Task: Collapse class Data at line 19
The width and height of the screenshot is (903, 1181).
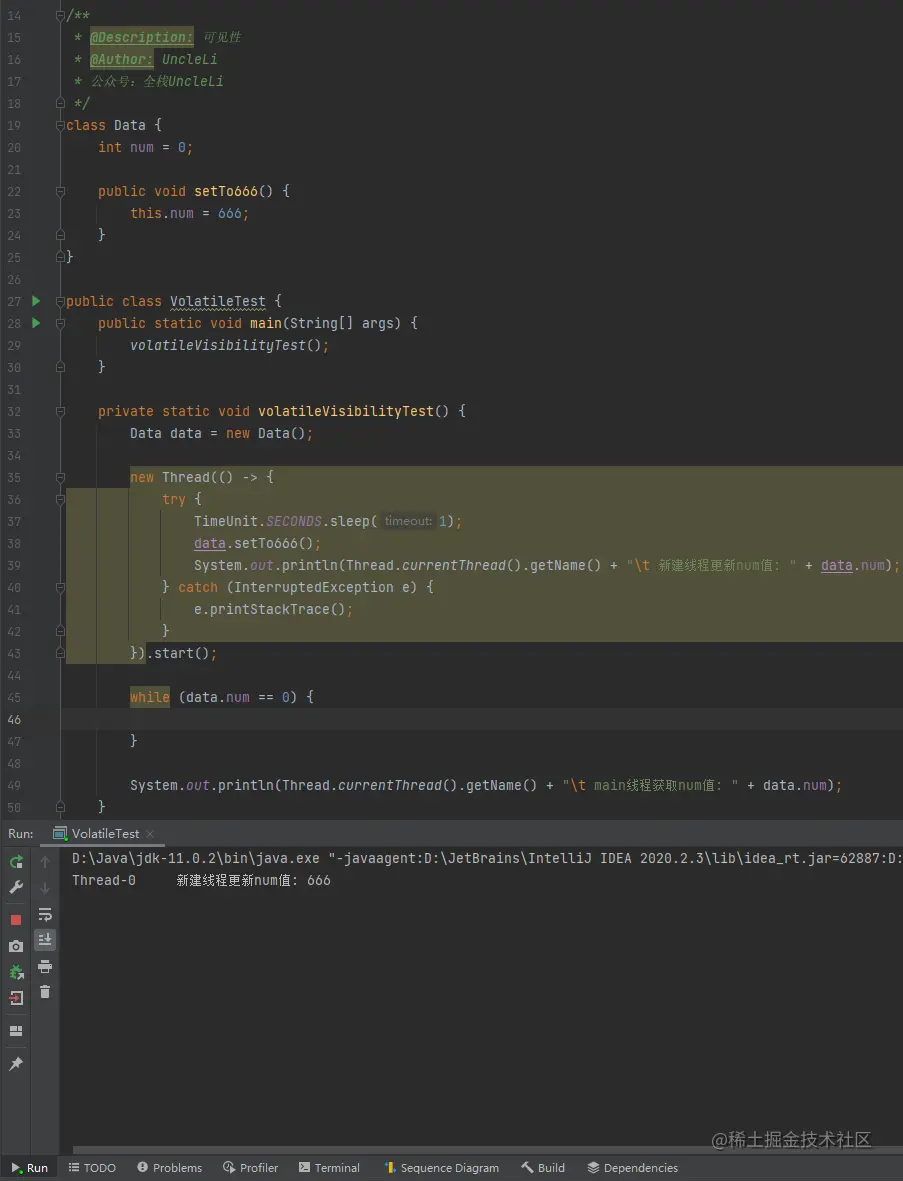Action: [x=60, y=125]
